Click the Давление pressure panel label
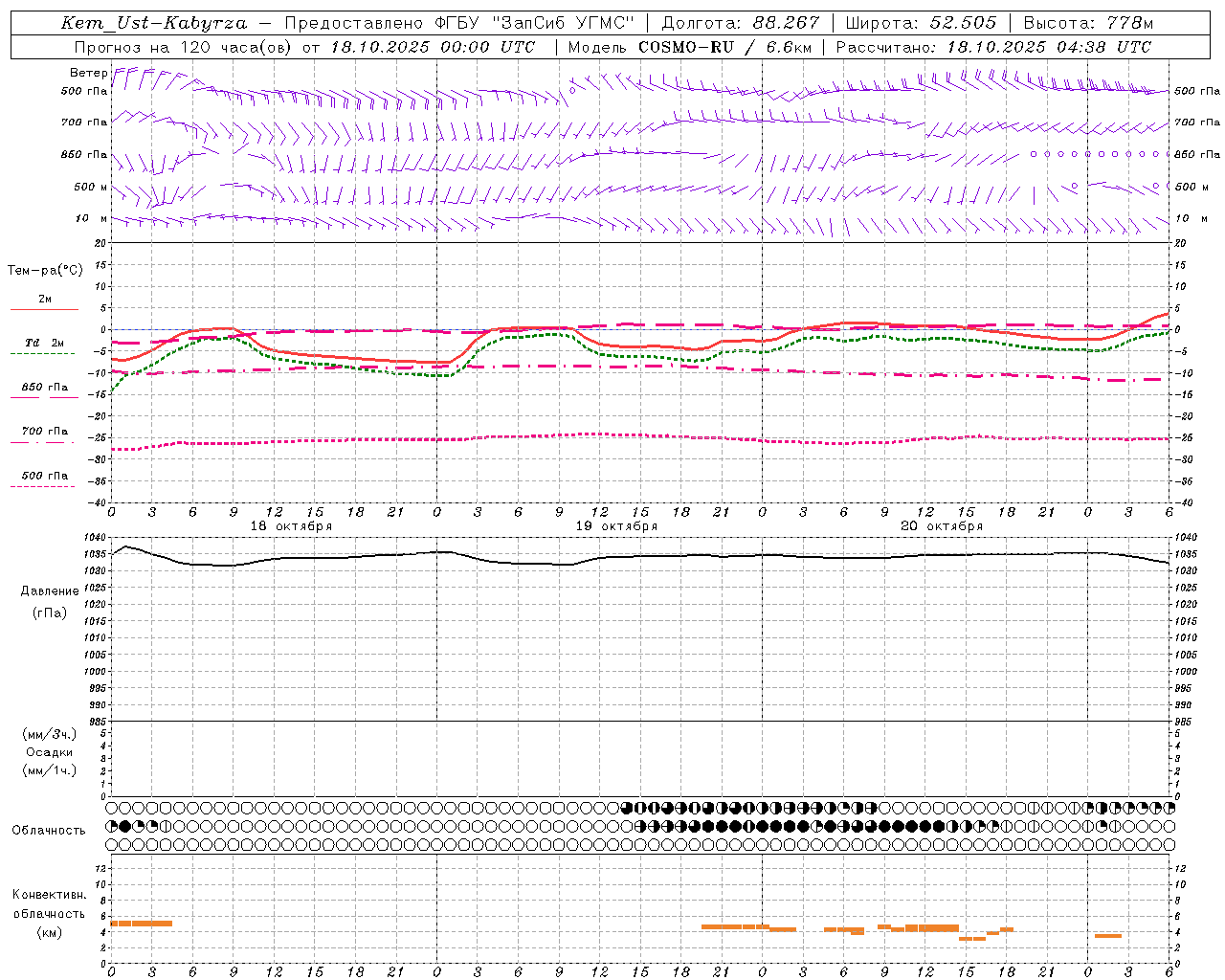The height and width of the screenshot is (980, 1225). click(50, 590)
